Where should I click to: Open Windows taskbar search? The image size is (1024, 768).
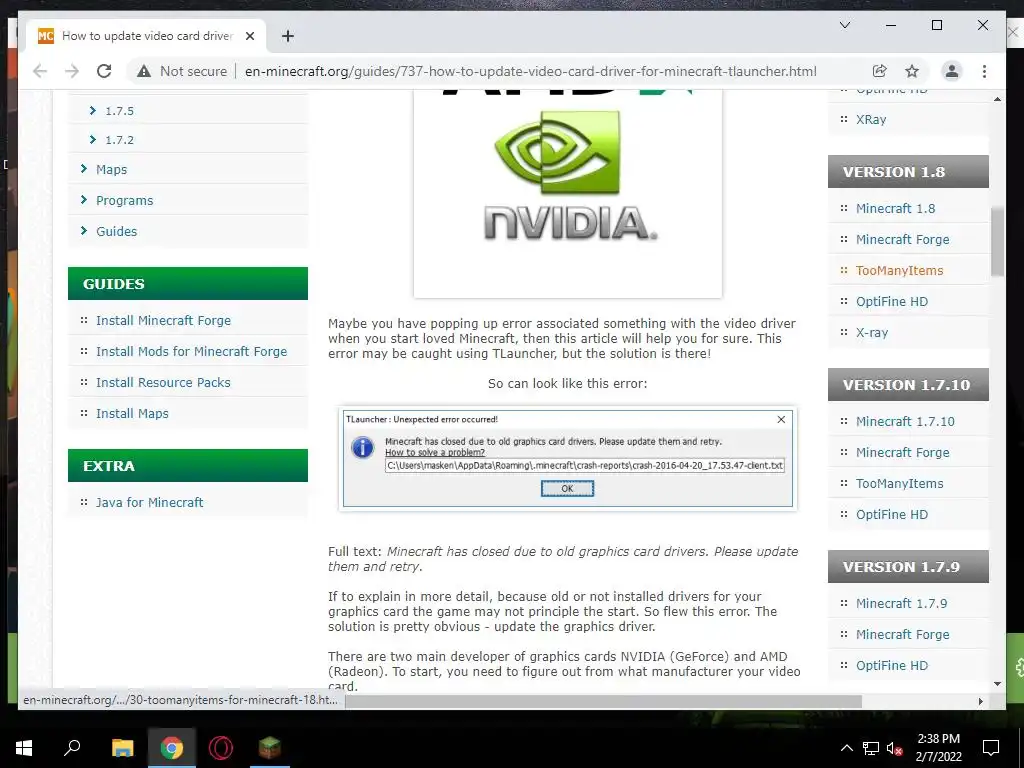(72, 748)
